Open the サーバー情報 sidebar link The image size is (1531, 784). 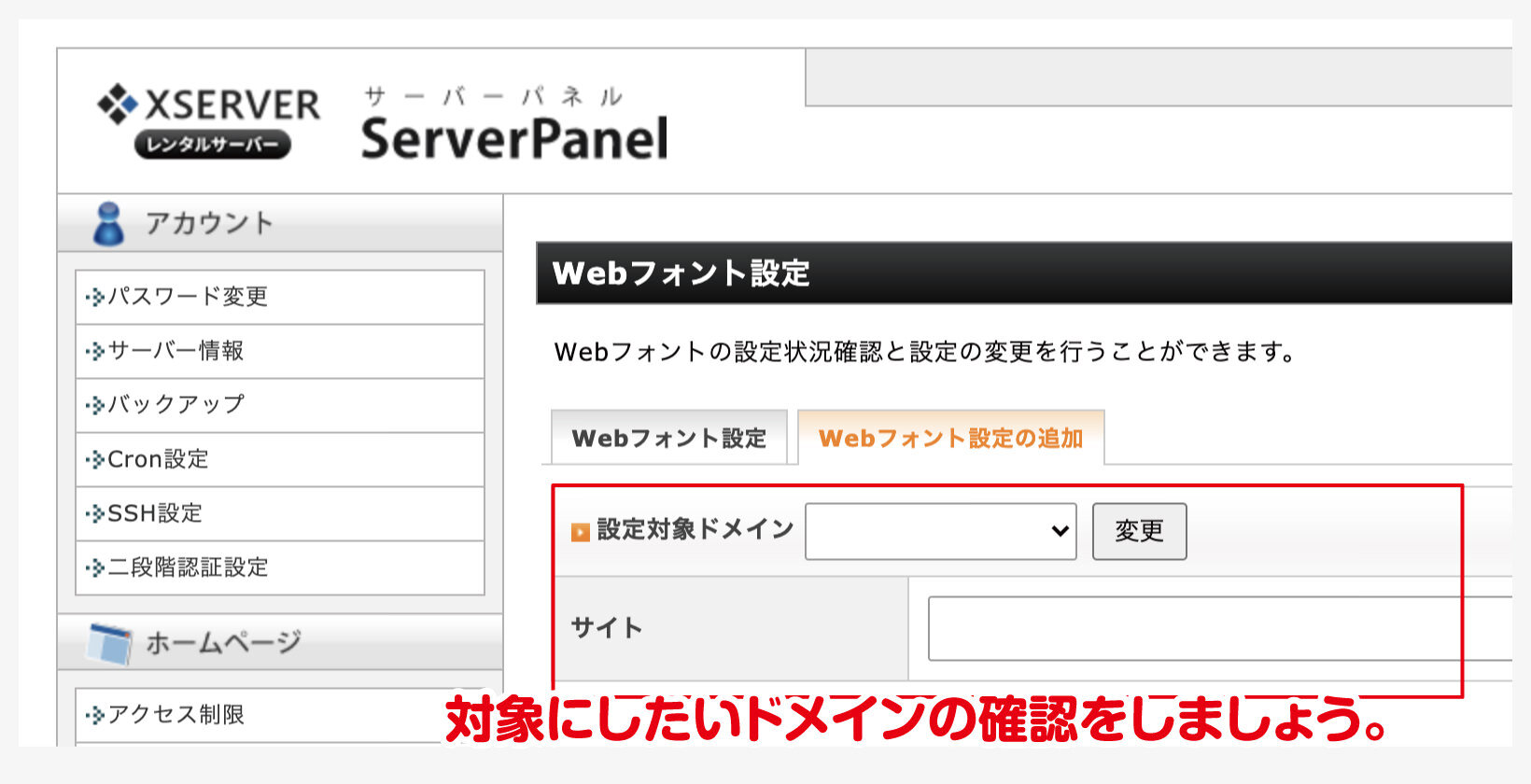coord(176,351)
